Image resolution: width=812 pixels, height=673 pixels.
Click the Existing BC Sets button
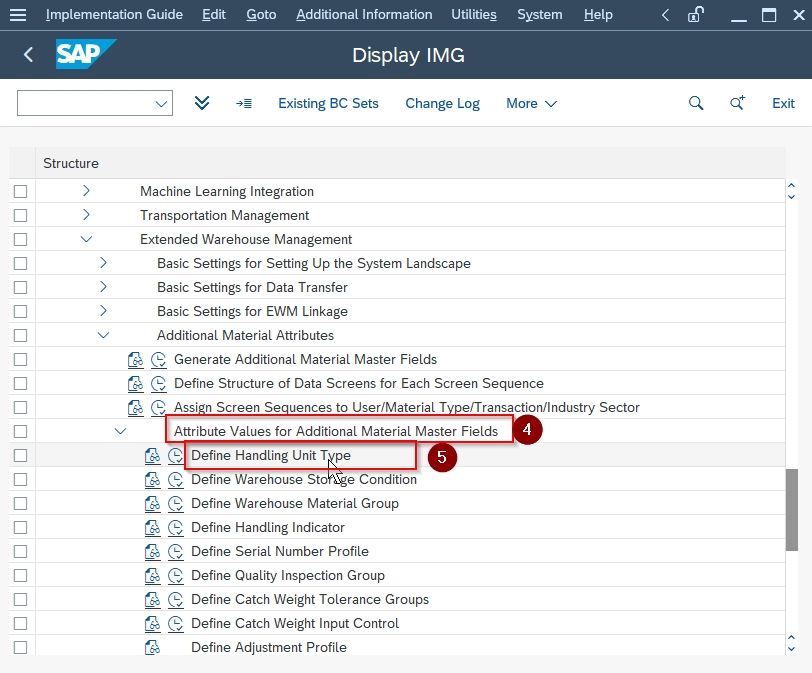pos(328,104)
